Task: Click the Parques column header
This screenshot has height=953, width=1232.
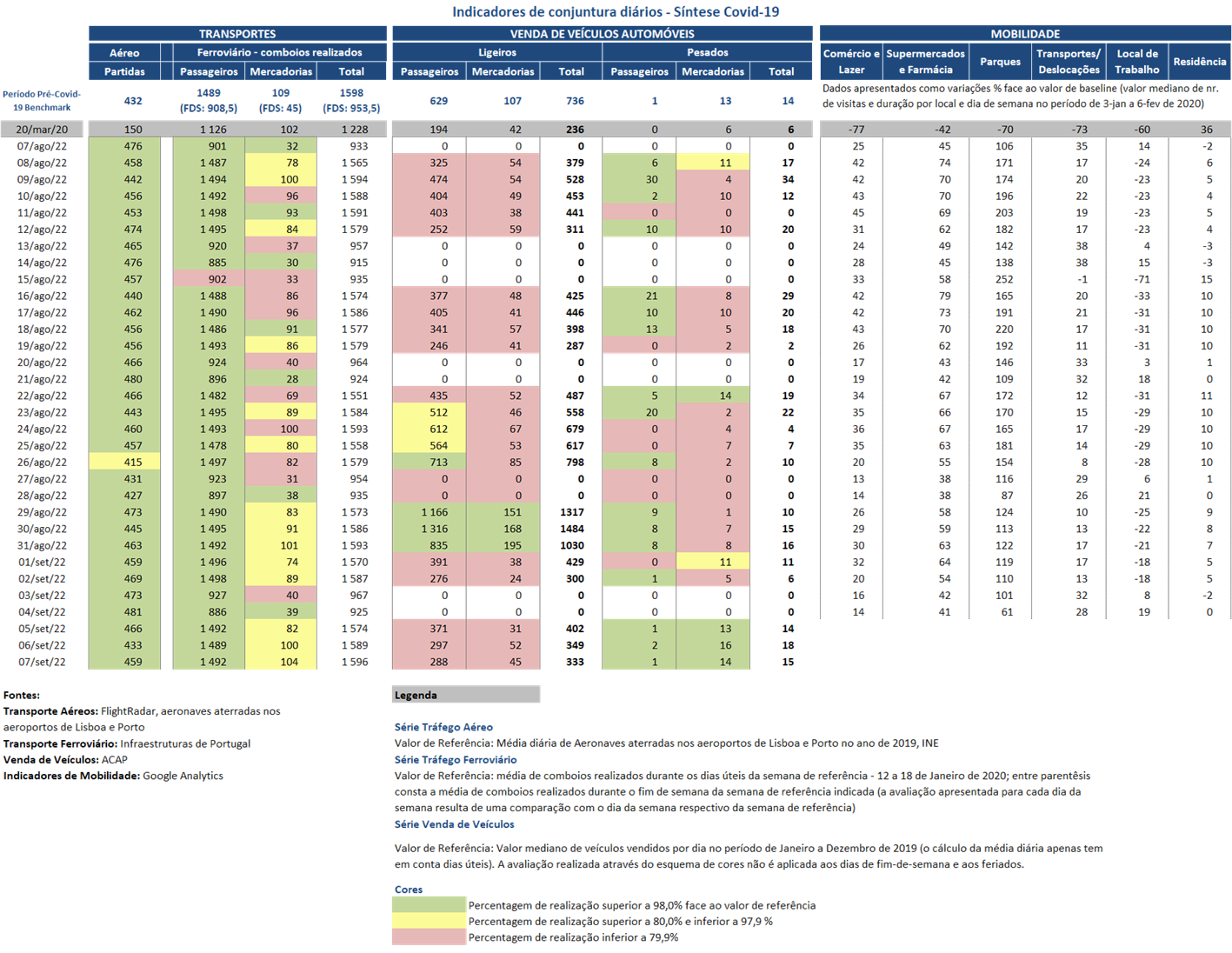Action: coord(1000,62)
